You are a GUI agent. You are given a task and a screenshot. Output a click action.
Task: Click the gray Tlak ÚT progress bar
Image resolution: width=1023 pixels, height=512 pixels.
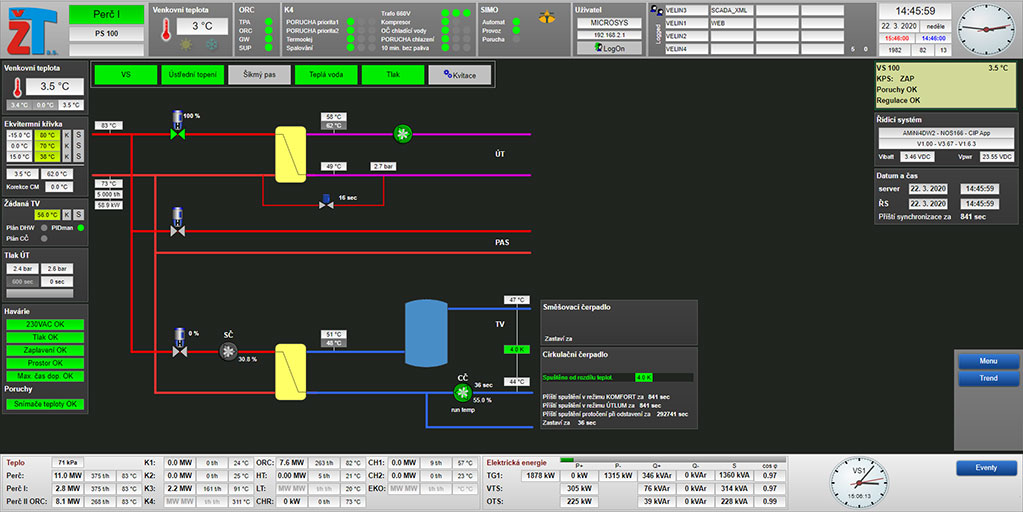[22, 282]
